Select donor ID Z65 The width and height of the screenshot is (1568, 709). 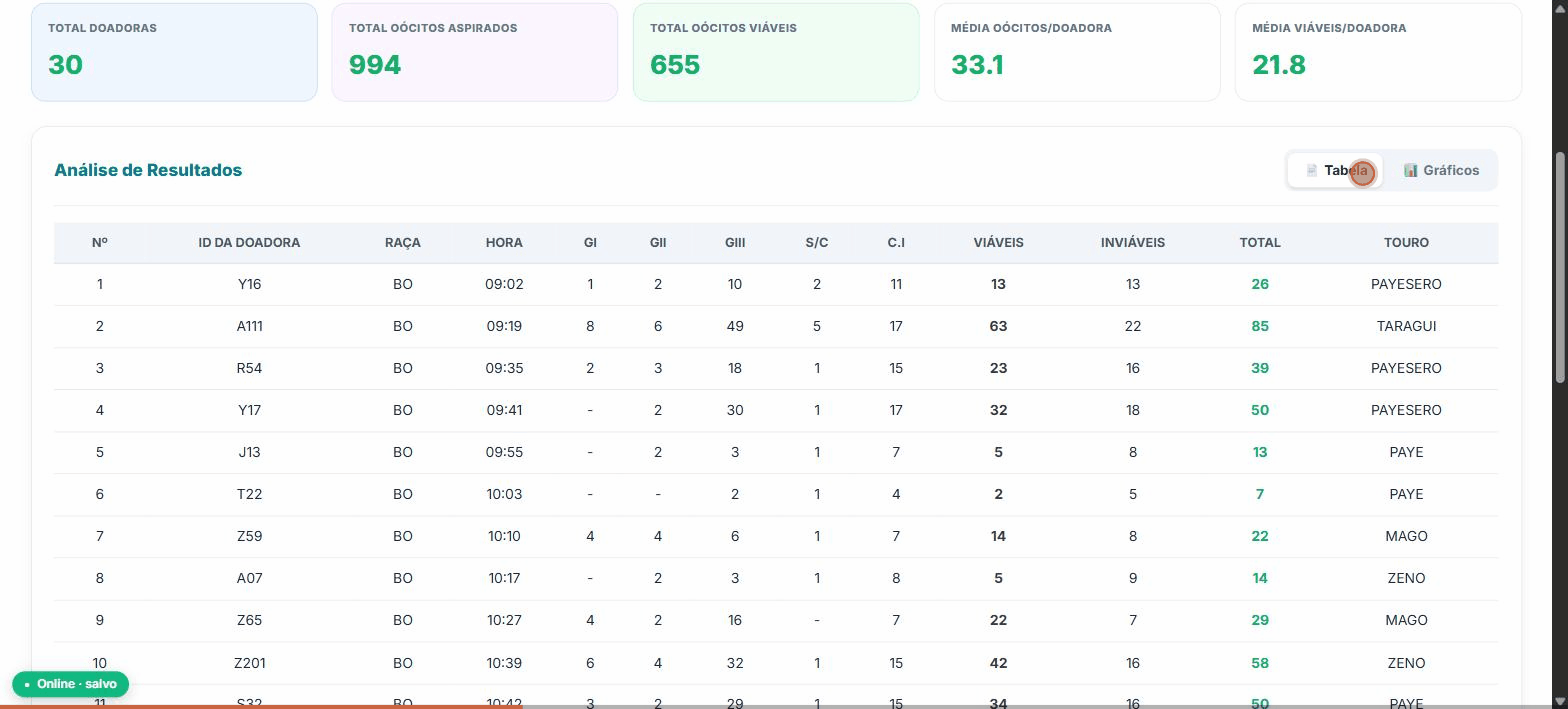(x=249, y=621)
